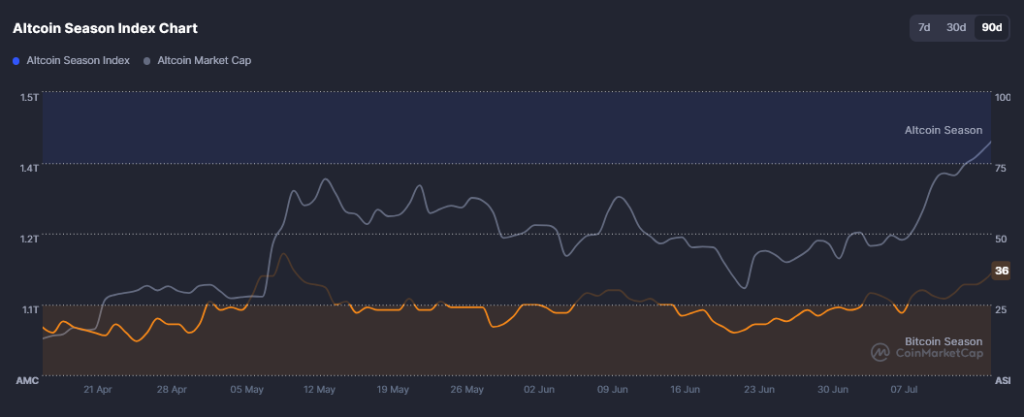
Task: Click the gray Altcoin Market Cap dot
Action: click(x=146, y=61)
